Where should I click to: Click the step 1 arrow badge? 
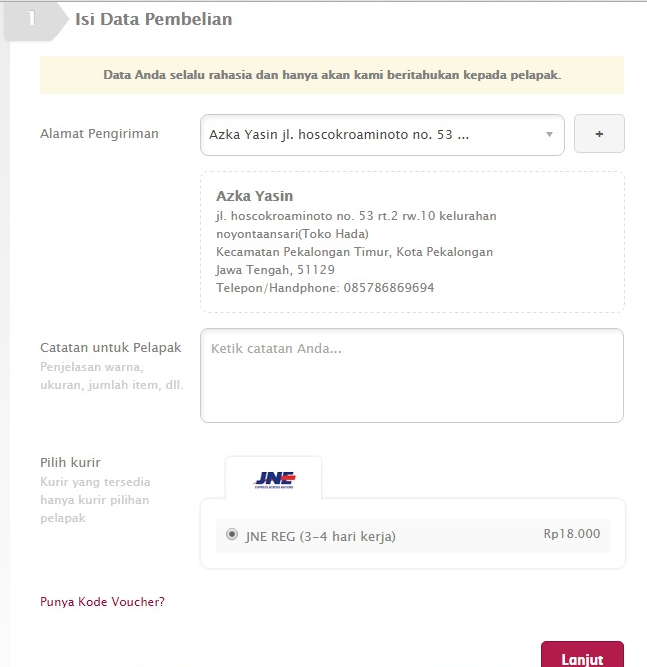(36, 20)
